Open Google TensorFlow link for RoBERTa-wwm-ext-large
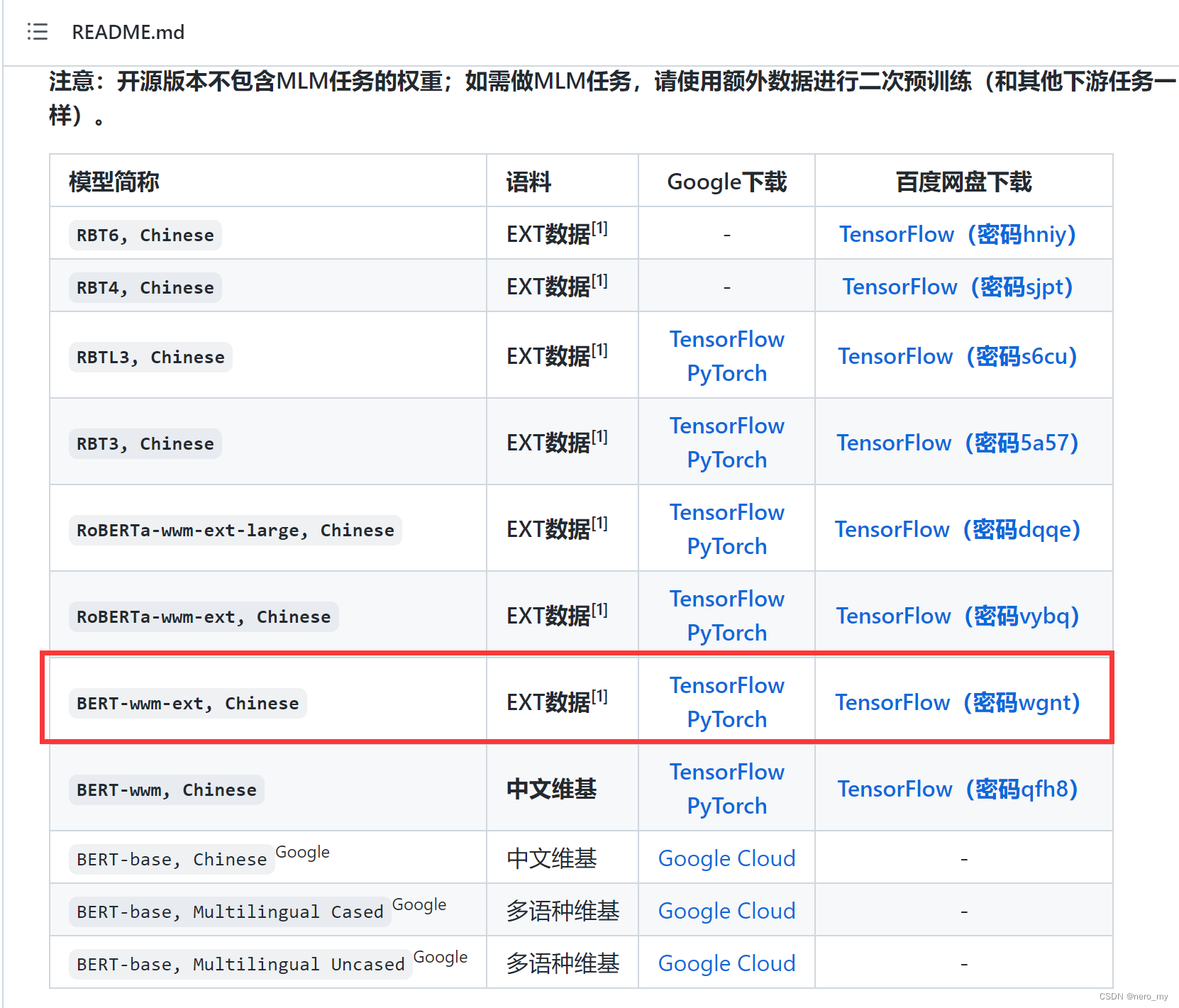The image size is (1179, 1008). 727,512
